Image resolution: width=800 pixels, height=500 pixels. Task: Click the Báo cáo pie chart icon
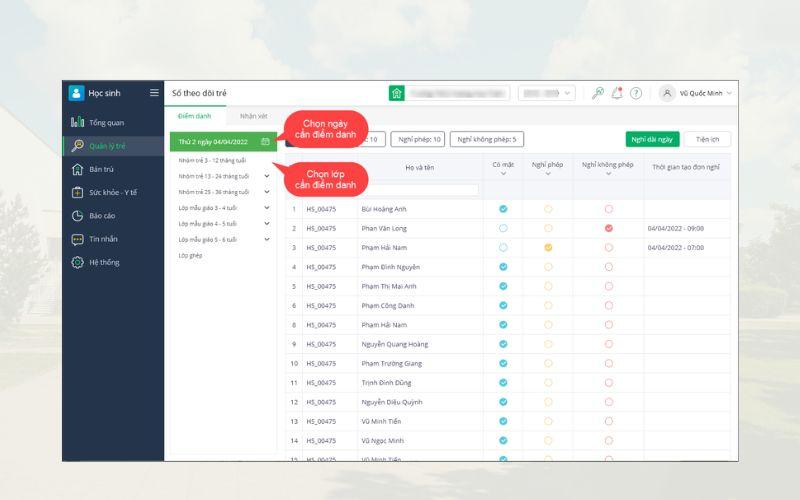tap(77, 215)
